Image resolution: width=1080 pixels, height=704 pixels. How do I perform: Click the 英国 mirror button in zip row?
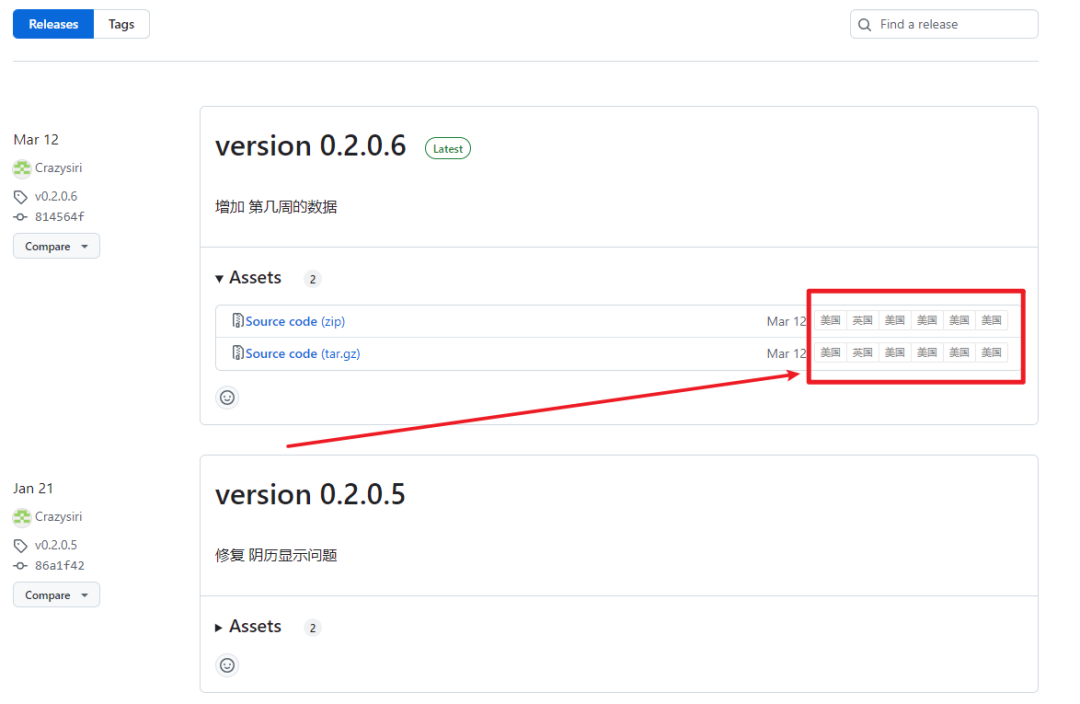pyautogui.click(x=862, y=320)
